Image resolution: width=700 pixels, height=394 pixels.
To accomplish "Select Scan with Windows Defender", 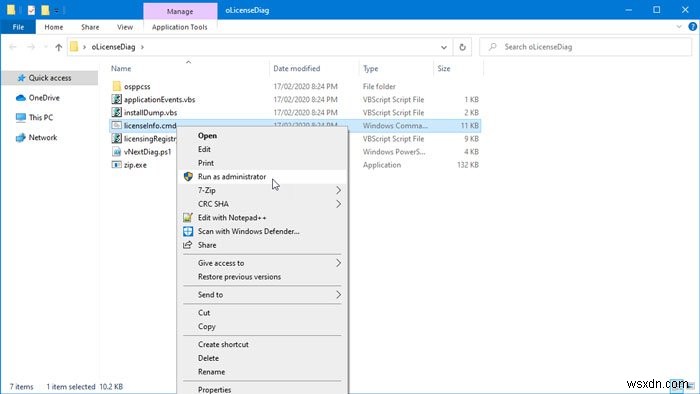I will [249, 231].
